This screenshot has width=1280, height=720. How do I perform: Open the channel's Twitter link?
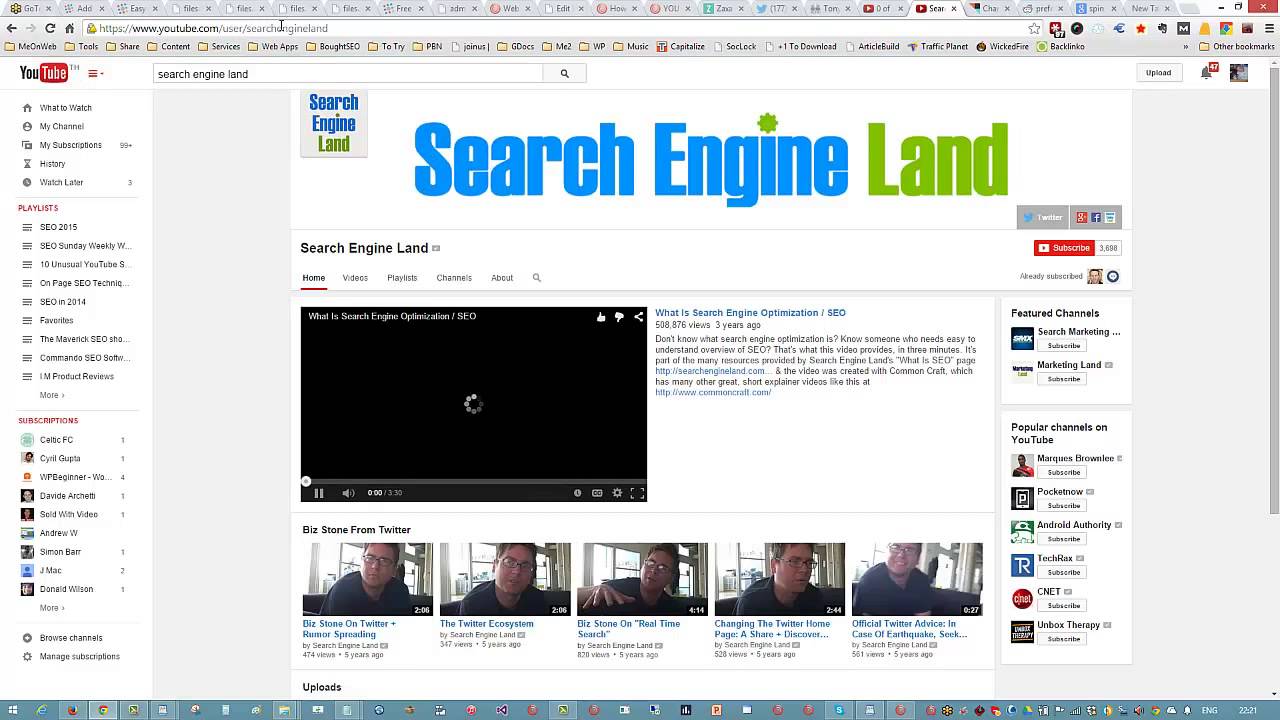click(x=1042, y=217)
